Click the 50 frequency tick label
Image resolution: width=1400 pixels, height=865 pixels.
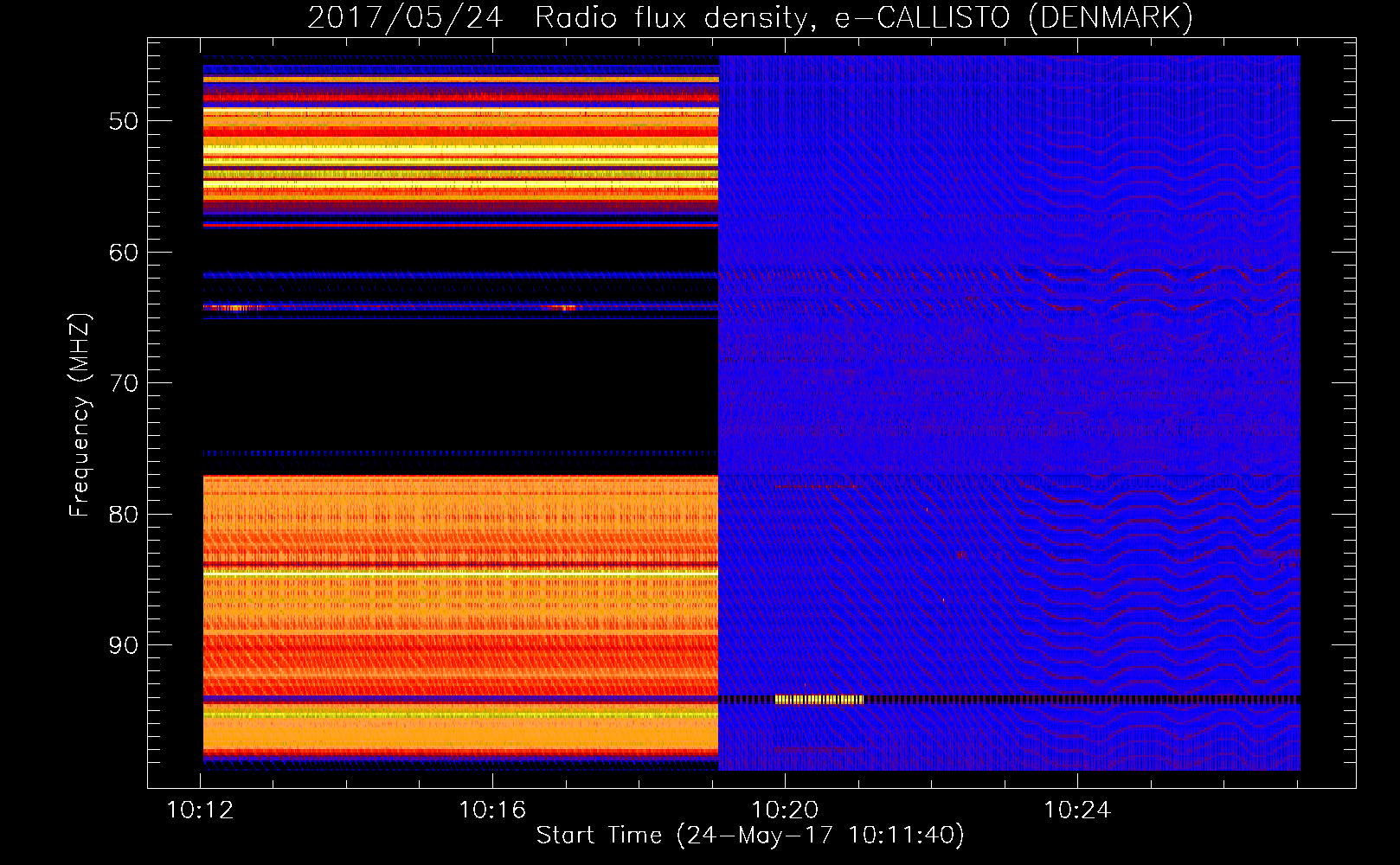(x=124, y=121)
